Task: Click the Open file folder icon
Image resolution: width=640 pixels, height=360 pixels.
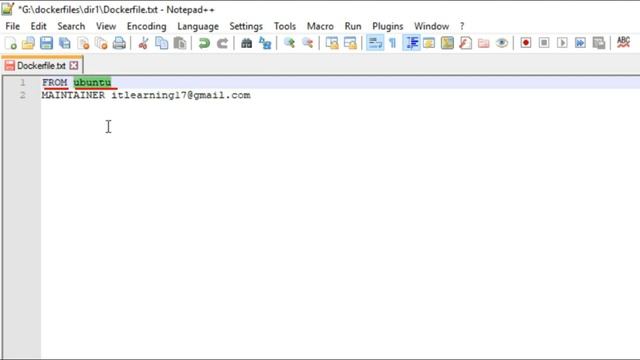Action: (28, 43)
